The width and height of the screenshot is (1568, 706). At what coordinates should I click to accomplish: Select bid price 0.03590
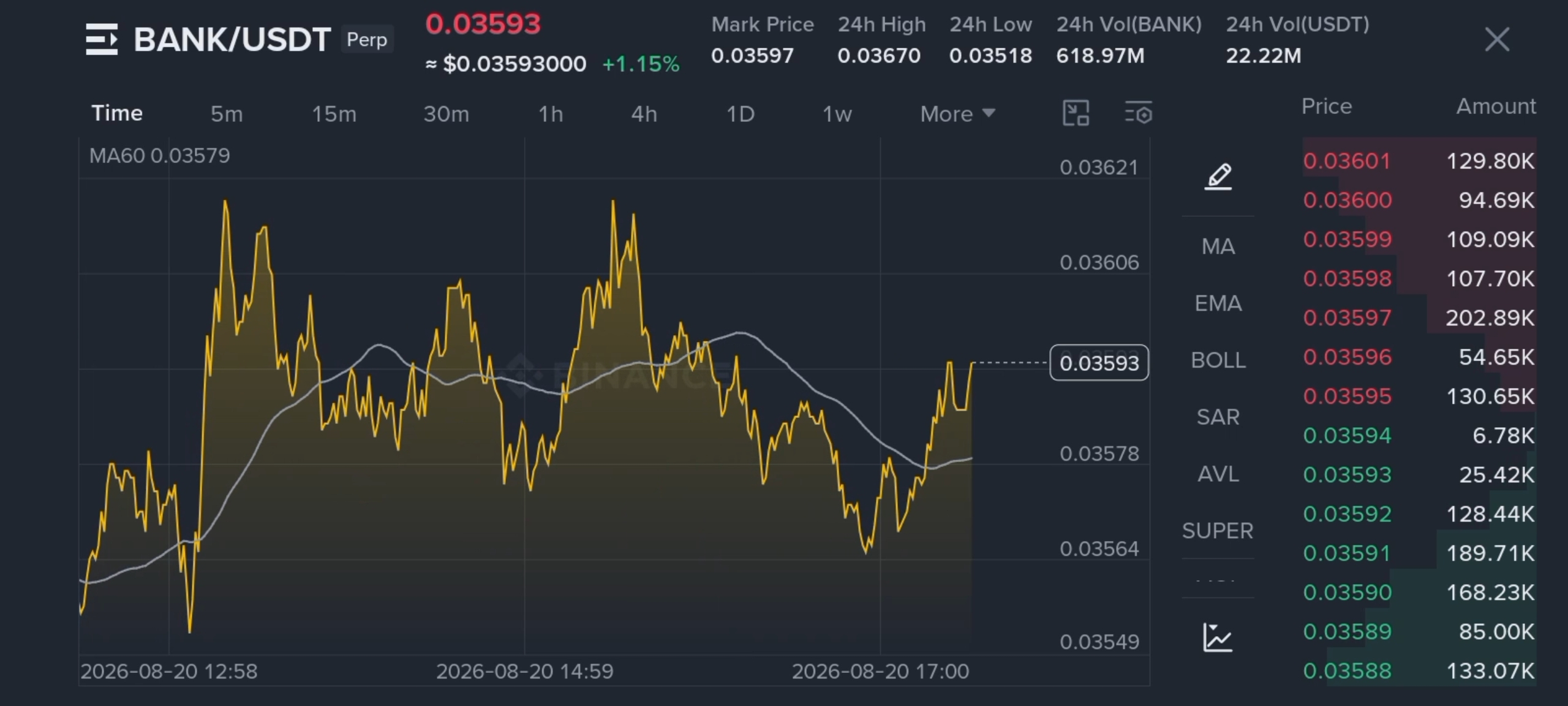1347,593
